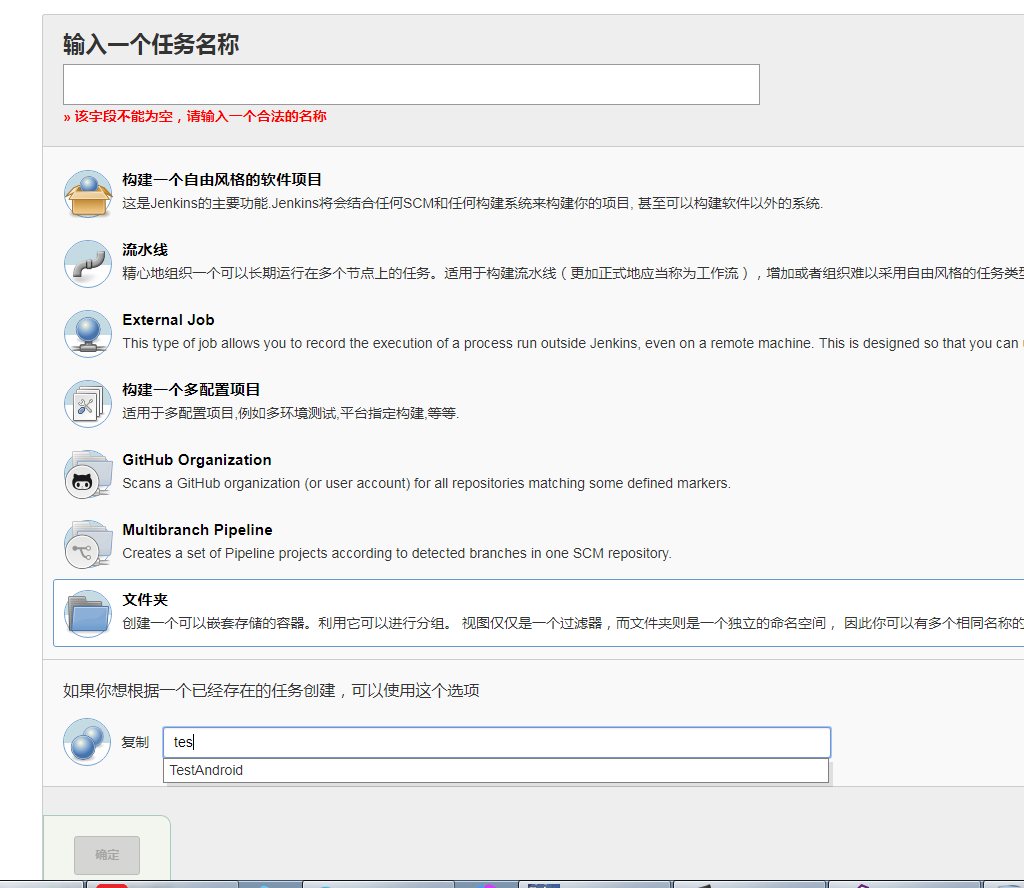Click the 如果你想根据一个已经存在的任务创建 hint text

click(271, 690)
